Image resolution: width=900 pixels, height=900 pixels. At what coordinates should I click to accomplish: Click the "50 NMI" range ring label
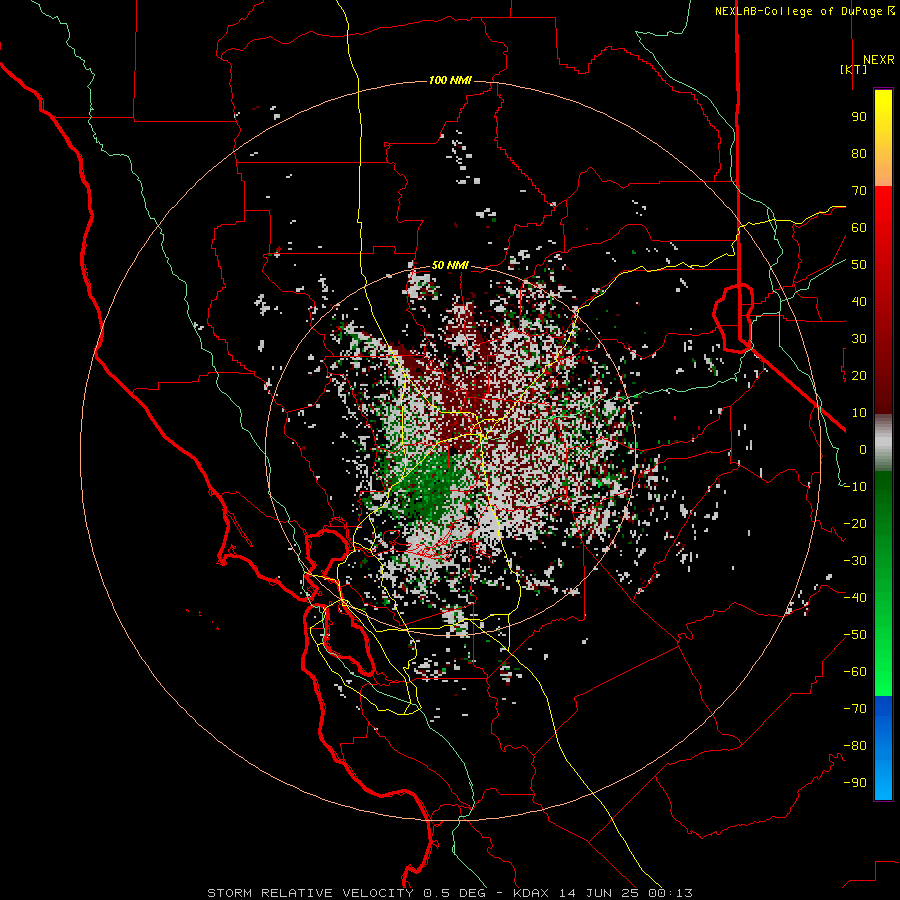pyautogui.click(x=450, y=265)
